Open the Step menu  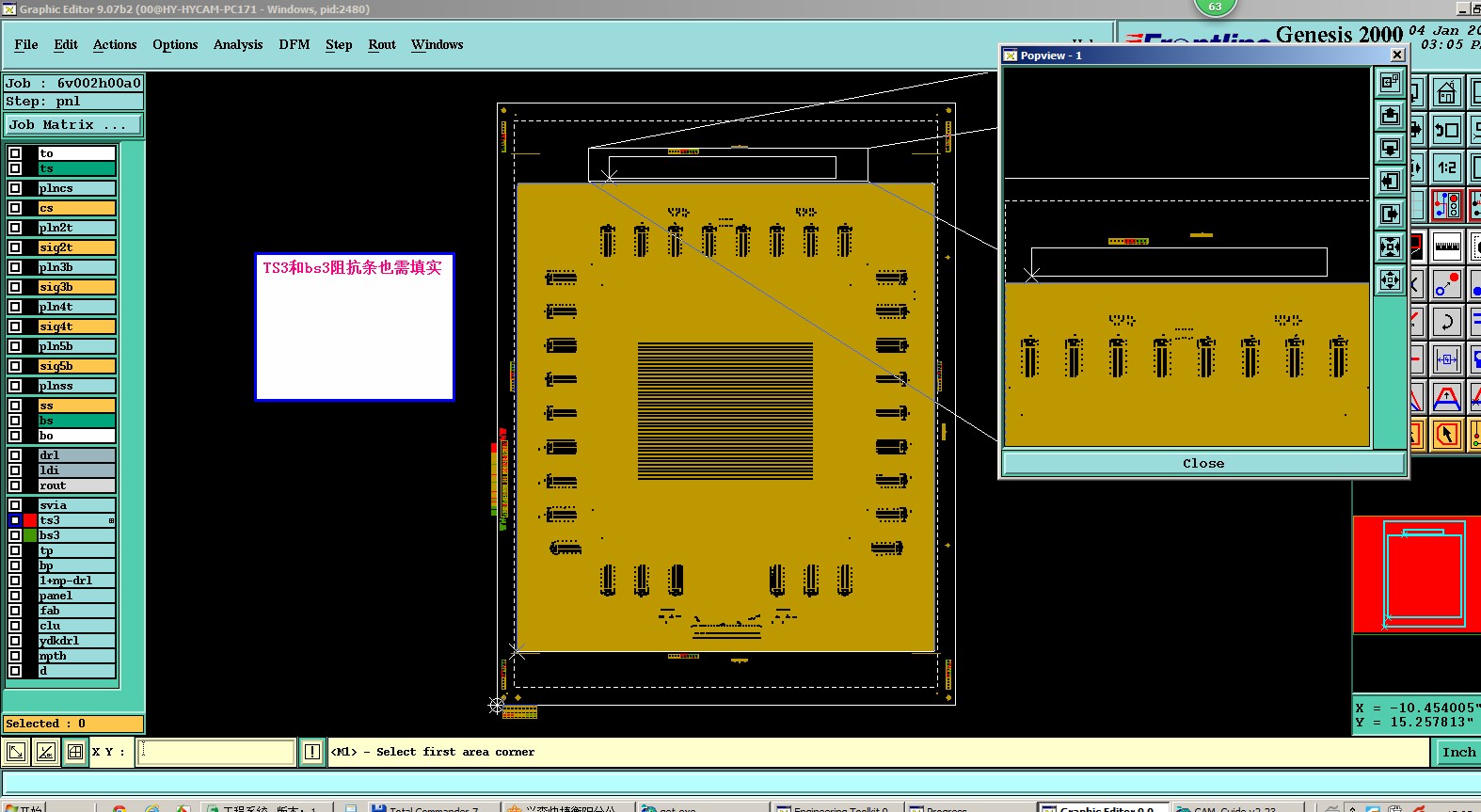[x=339, y=44]
